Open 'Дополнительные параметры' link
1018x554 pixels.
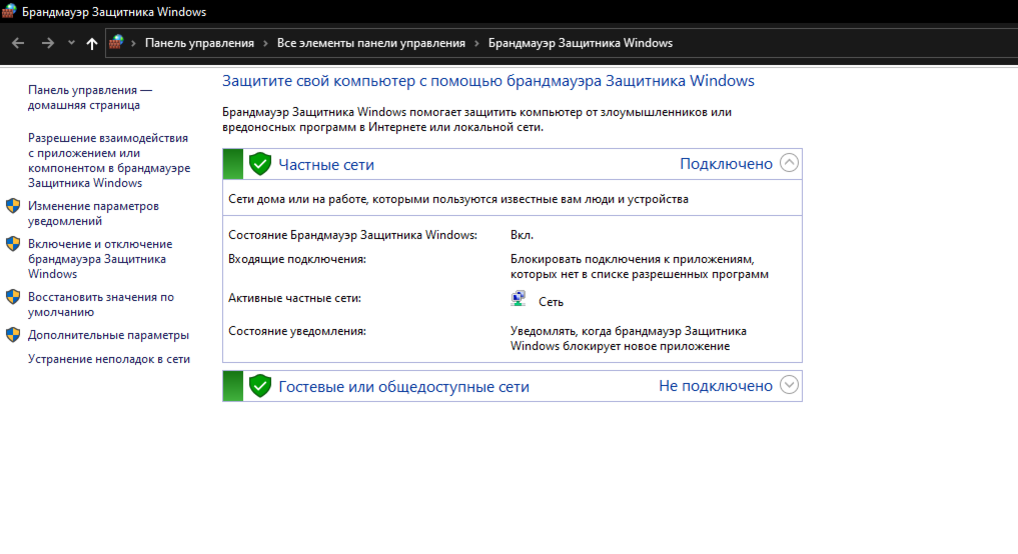coord(108,335)
